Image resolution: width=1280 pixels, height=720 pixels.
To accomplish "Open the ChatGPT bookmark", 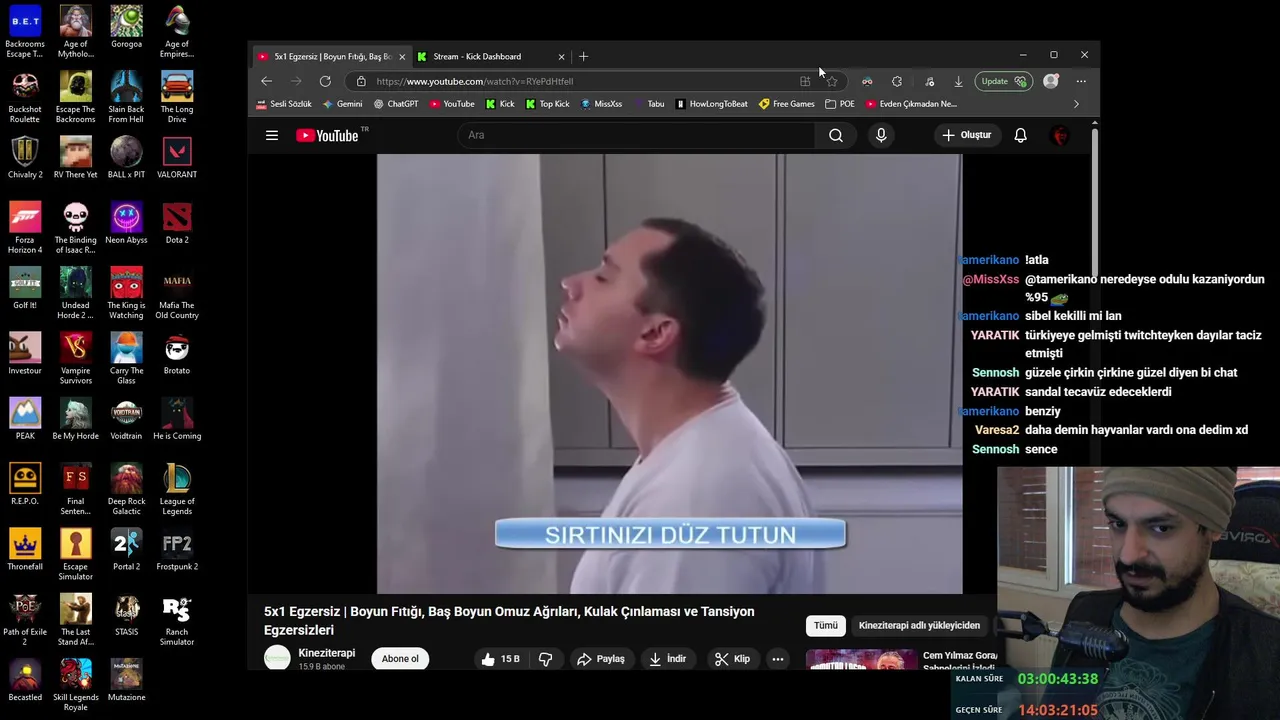I will (x=396, y=104).
